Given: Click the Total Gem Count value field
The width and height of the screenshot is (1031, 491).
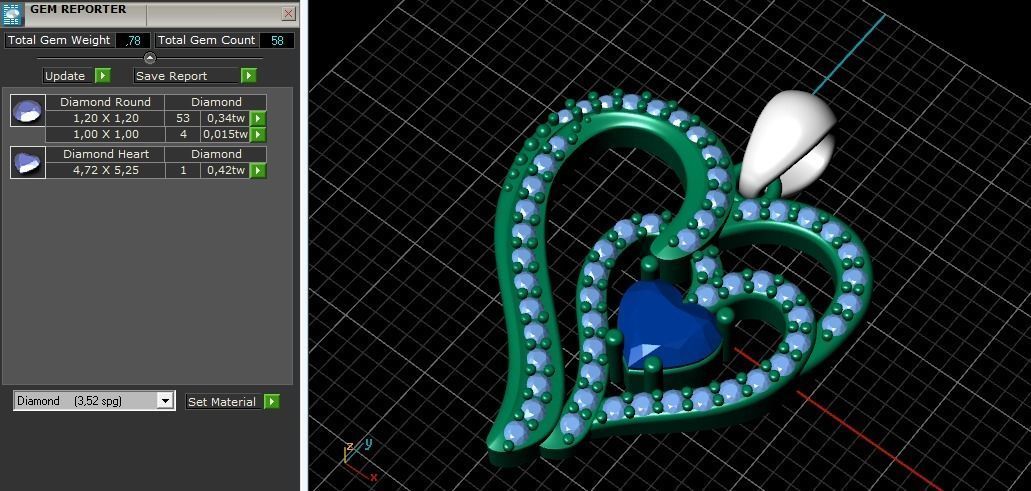Looking at the screenshot, I should coord(277,40).
